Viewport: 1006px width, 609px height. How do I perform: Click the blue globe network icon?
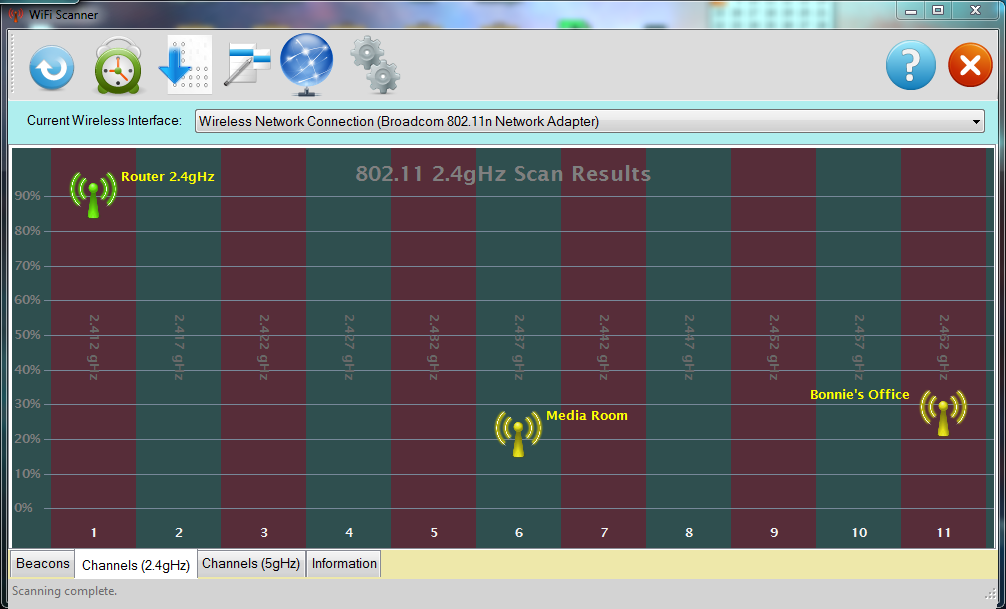point(307,65)
